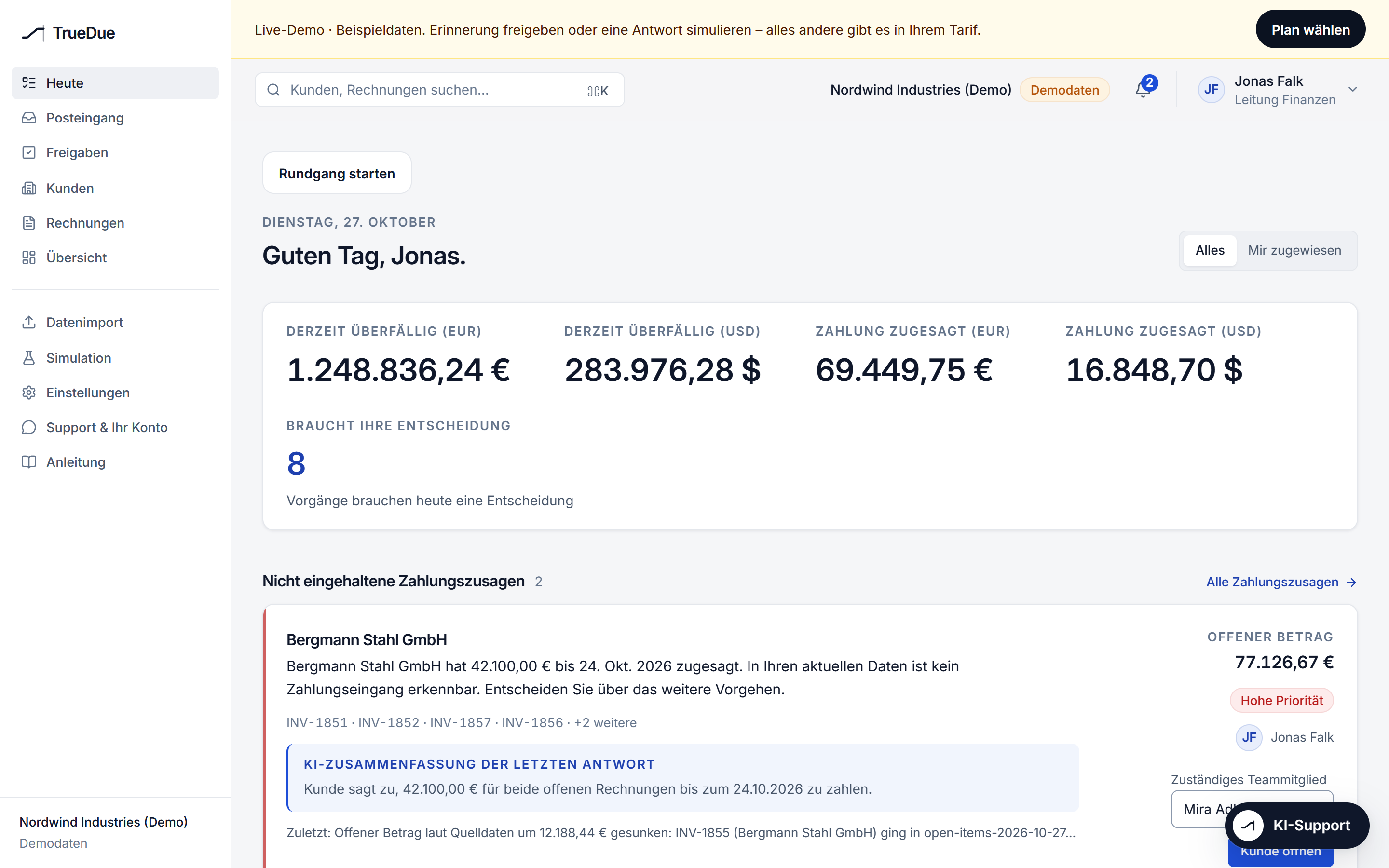Expand the Jonas Falk user menu chevron
This screenshot has height=868, width=1389.
(1353, 90)
